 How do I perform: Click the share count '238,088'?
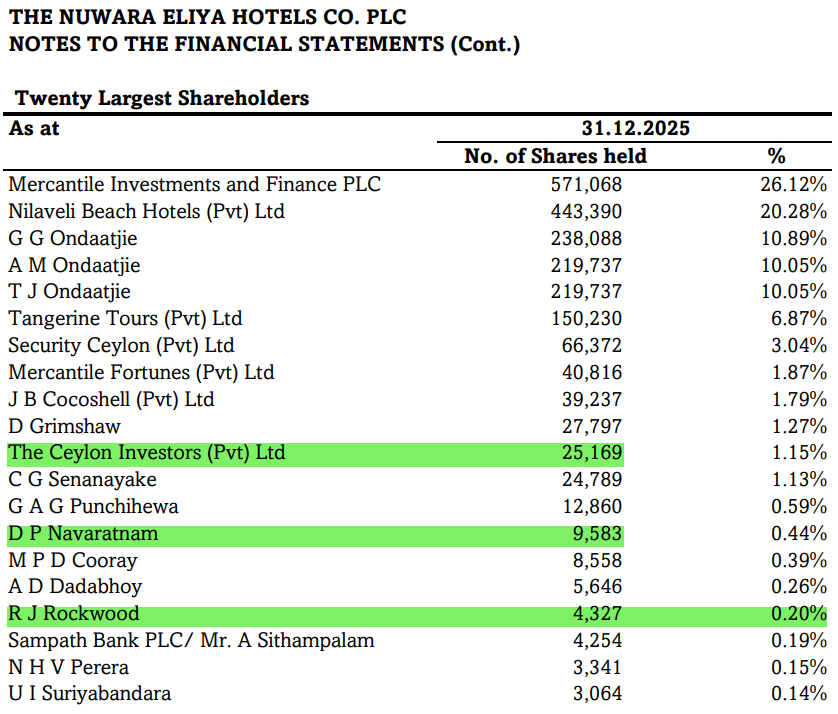[x=586, y=238]
